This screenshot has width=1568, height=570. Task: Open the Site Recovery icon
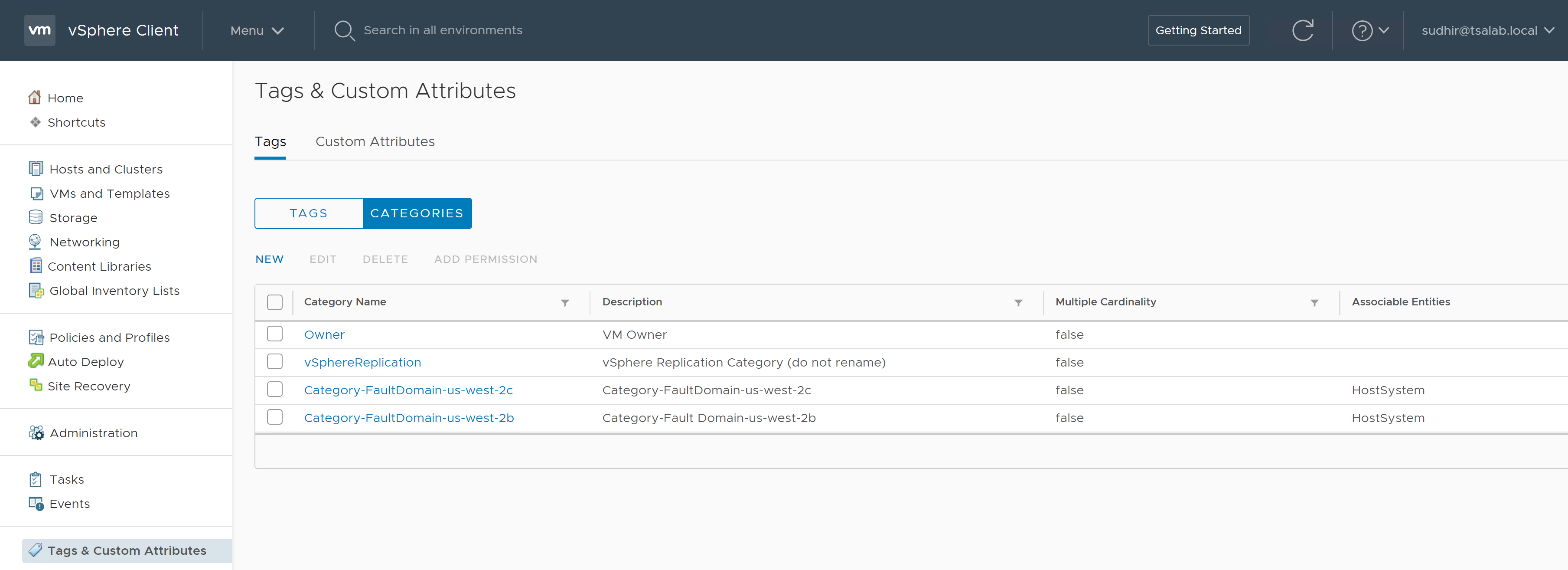[36, 386]
